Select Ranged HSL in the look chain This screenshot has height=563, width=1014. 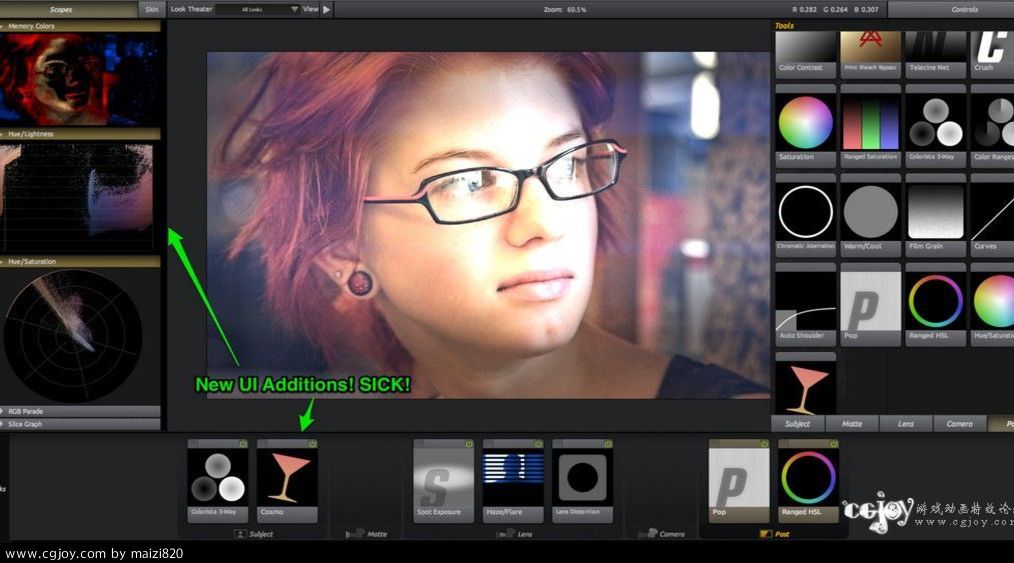(x=808, y=481)
